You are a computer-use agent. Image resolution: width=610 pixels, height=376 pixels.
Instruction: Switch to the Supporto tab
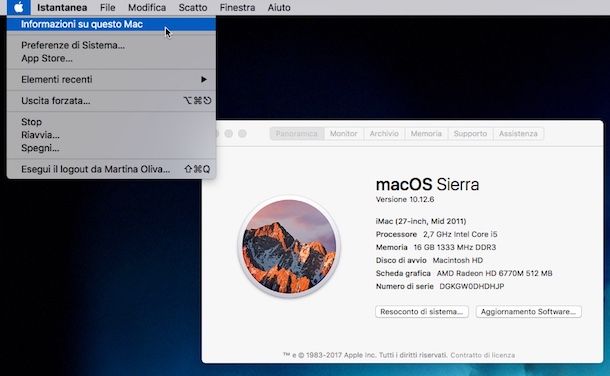470,133
